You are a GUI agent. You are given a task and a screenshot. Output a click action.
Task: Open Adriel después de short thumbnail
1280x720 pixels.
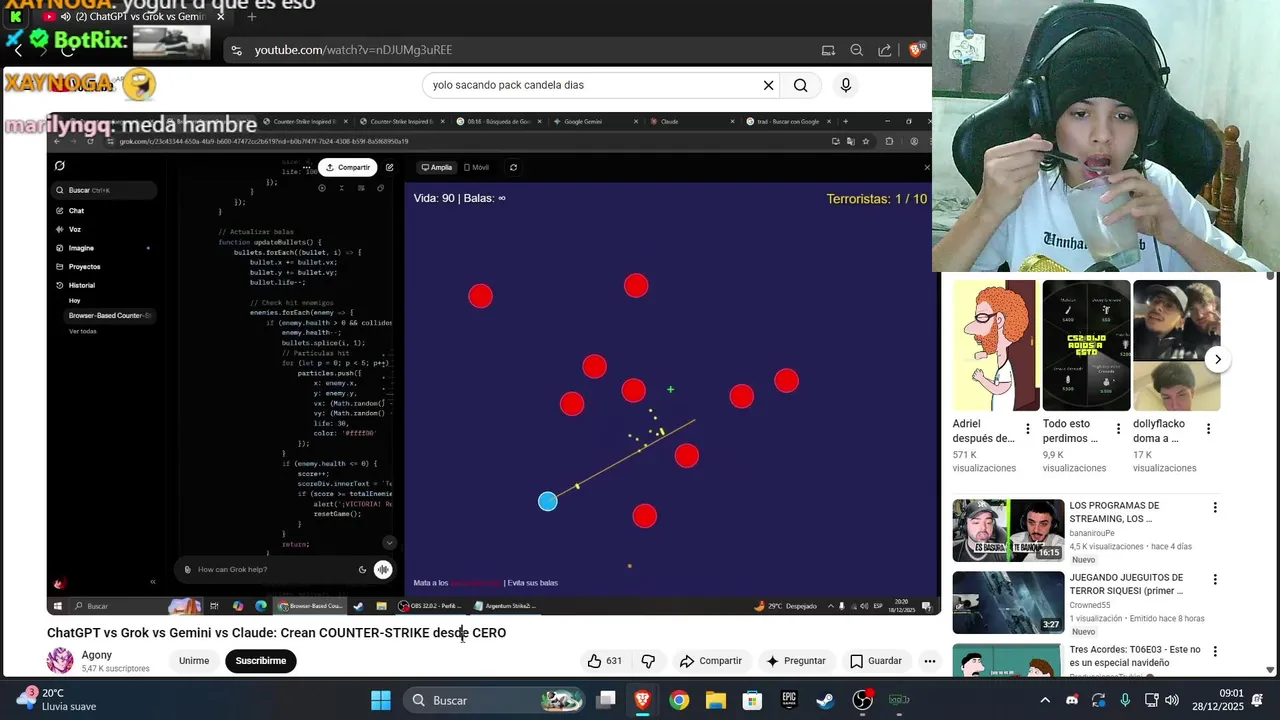(x=996, y=345)
